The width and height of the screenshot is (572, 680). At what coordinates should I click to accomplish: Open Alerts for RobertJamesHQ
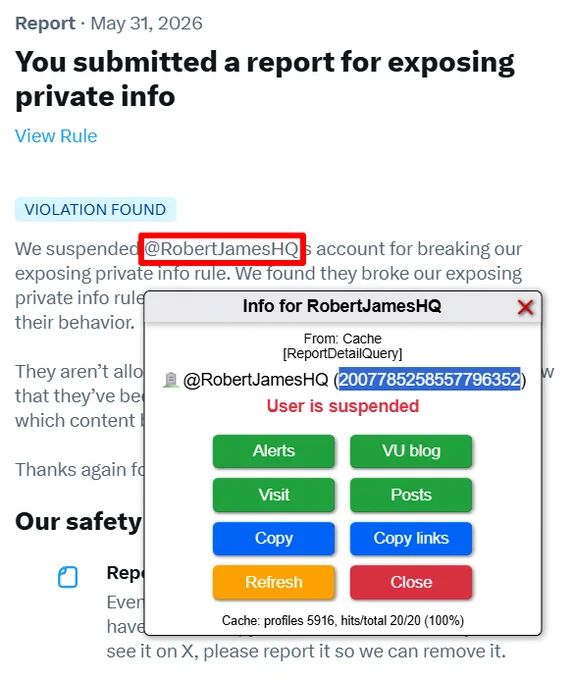pos(274,451)
